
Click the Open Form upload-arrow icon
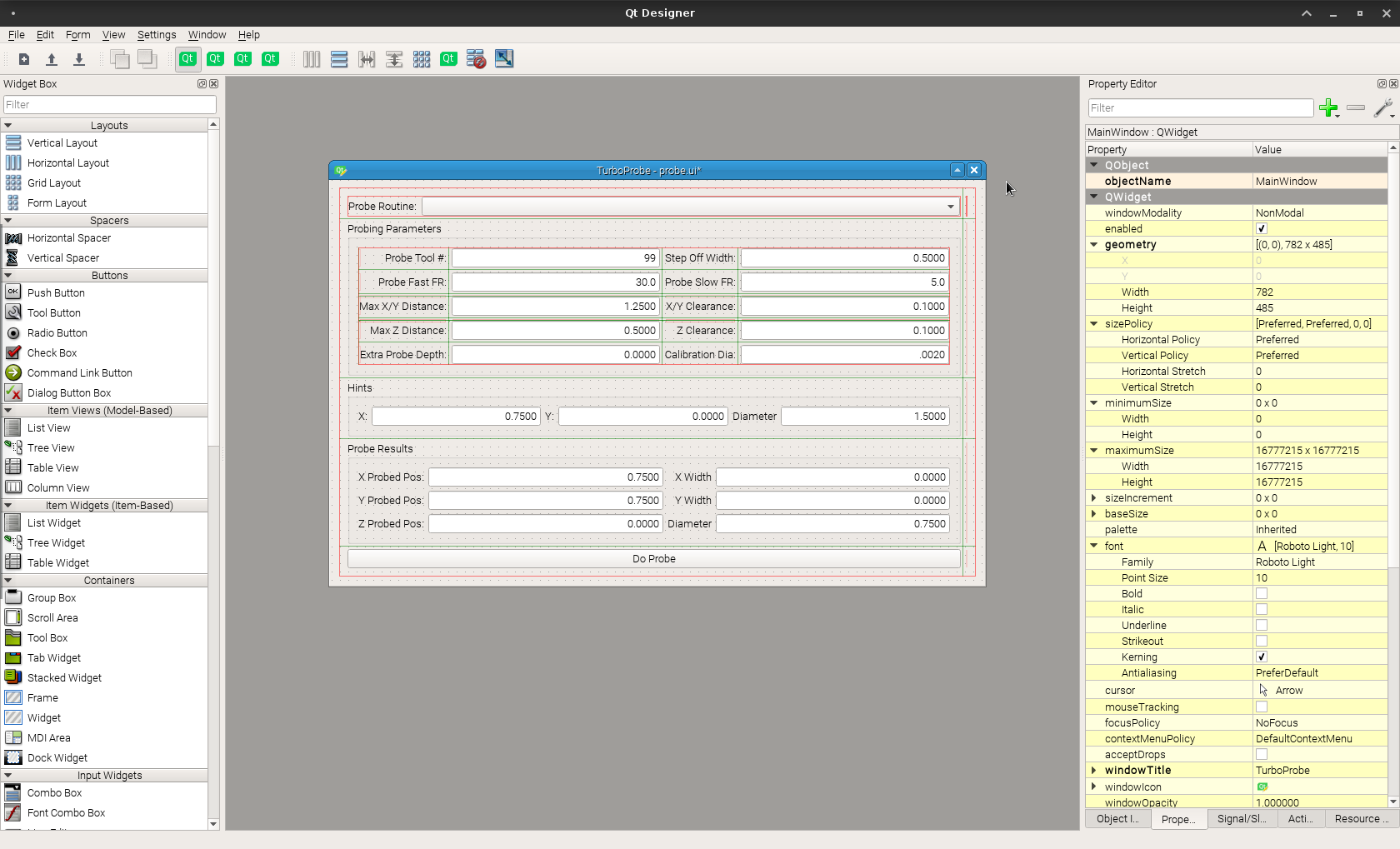[x=52, y=59]
